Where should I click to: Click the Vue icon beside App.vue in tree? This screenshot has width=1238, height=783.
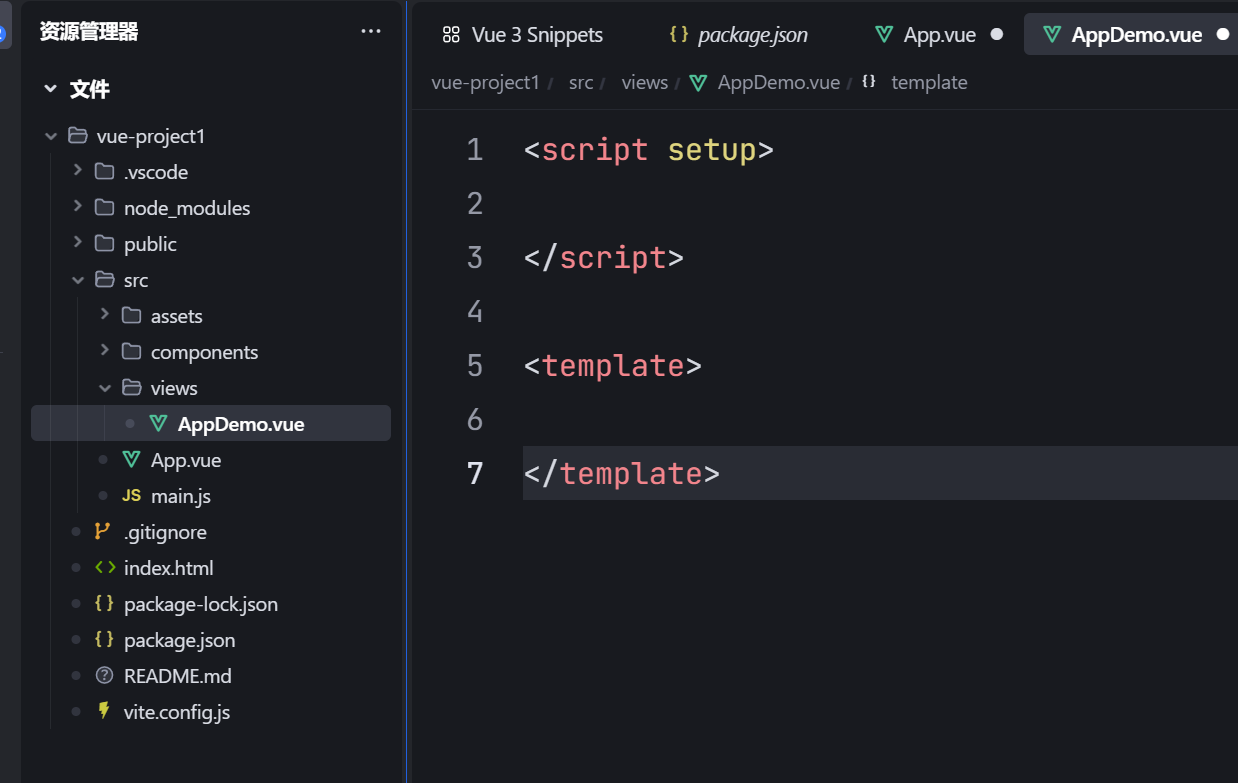131,460
